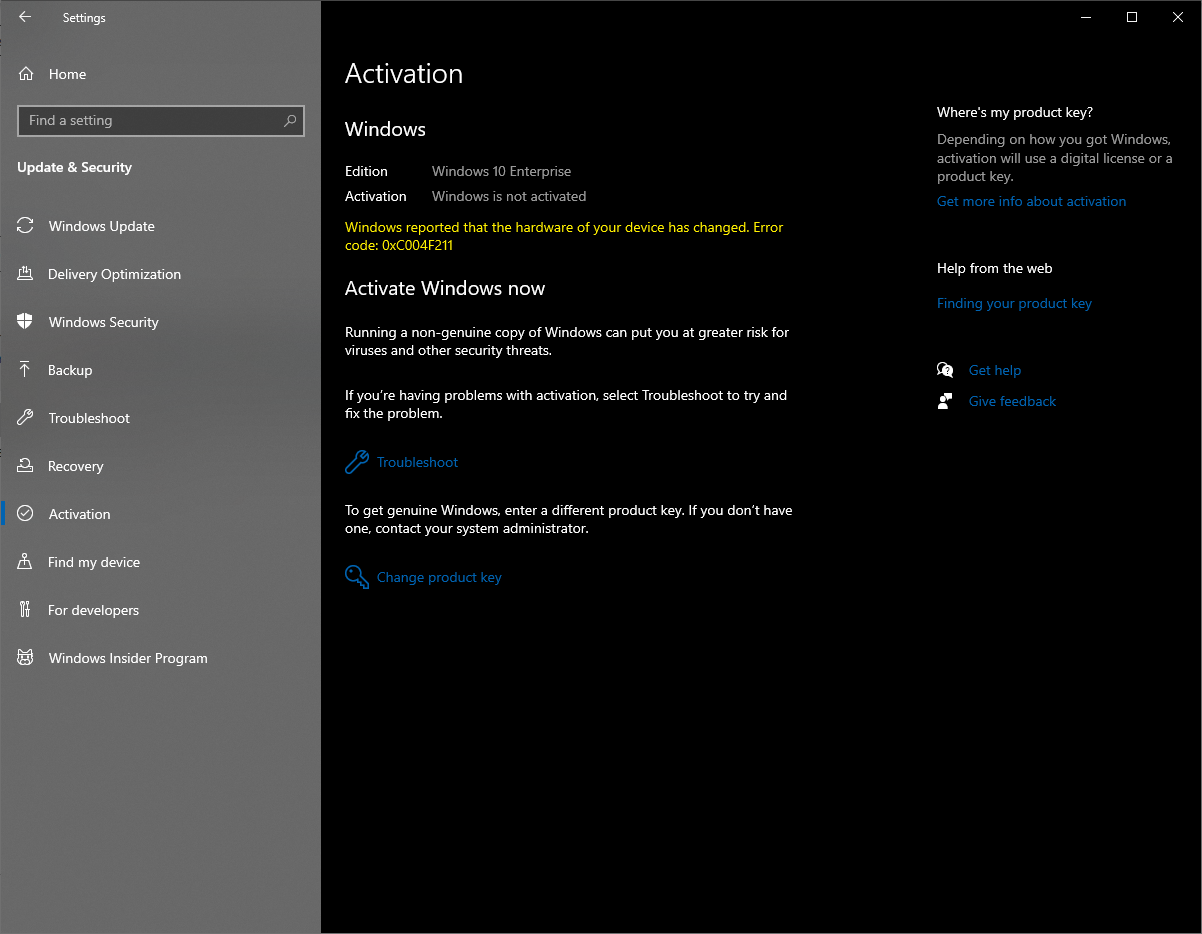
Task: Select the Recovery icon
Action: [x=26, y=466]
